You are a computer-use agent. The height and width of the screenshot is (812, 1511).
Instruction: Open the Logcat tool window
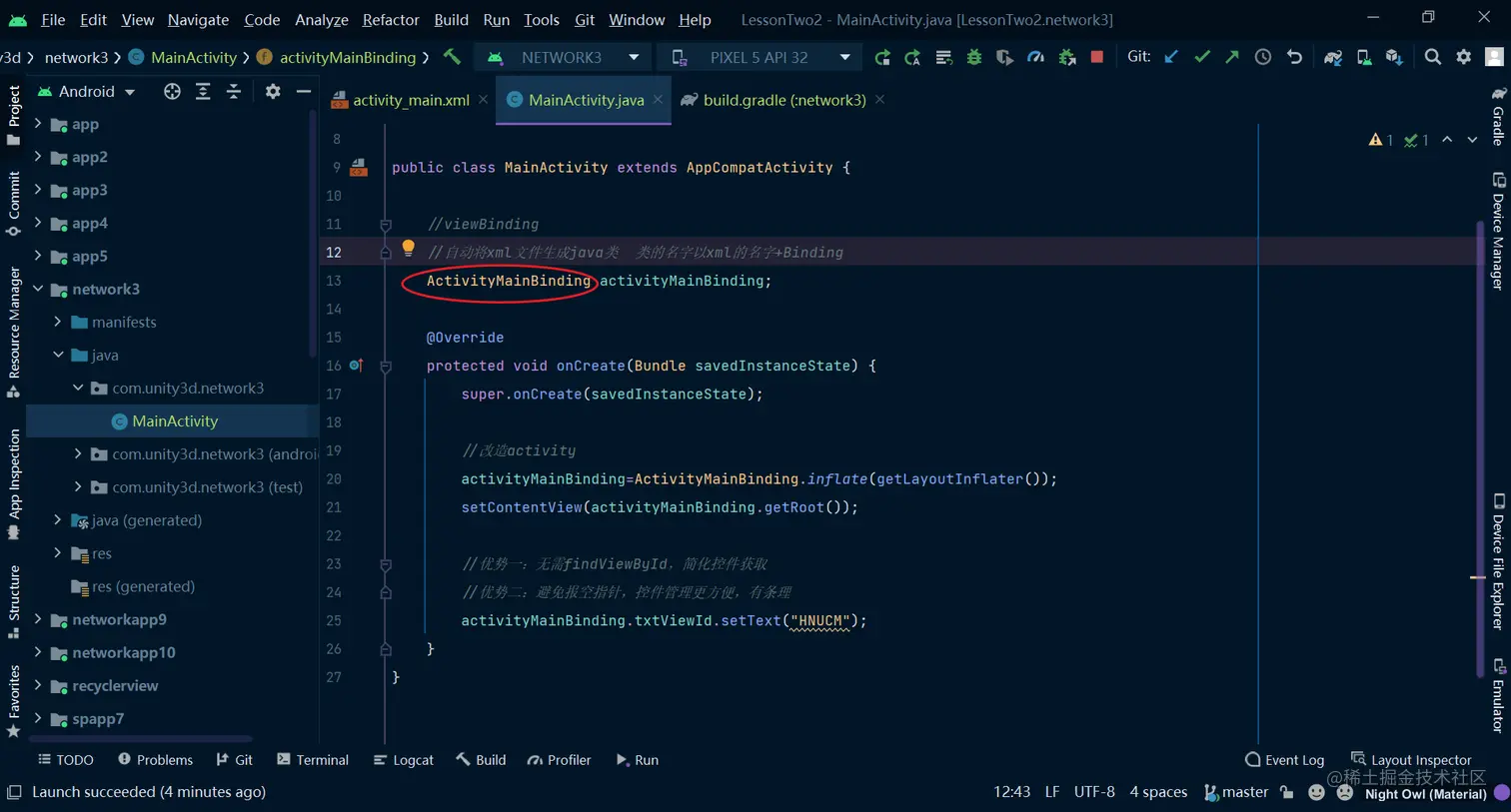click(x=403, y=760)
